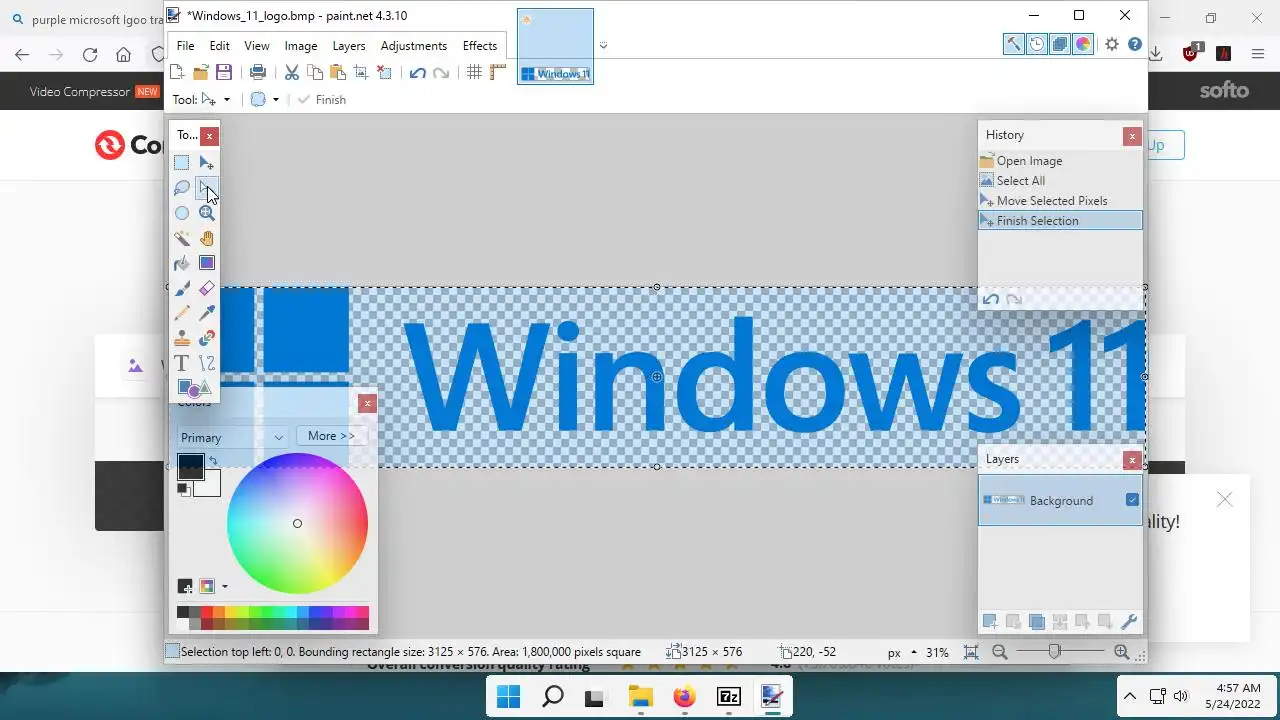Click the More >> button in Colors
The image size is (1280, 720).
pyautogui.click(x=331, y=436)
